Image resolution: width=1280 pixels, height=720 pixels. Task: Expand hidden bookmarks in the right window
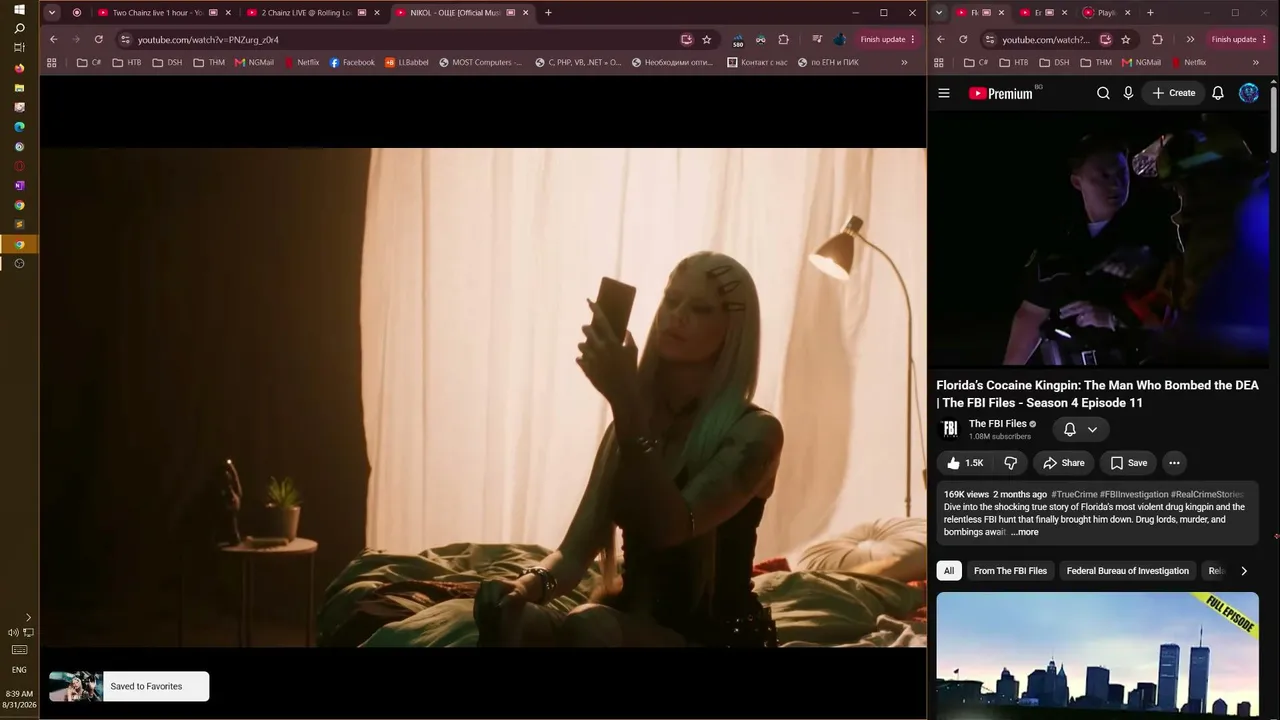tap(1256, 62)
